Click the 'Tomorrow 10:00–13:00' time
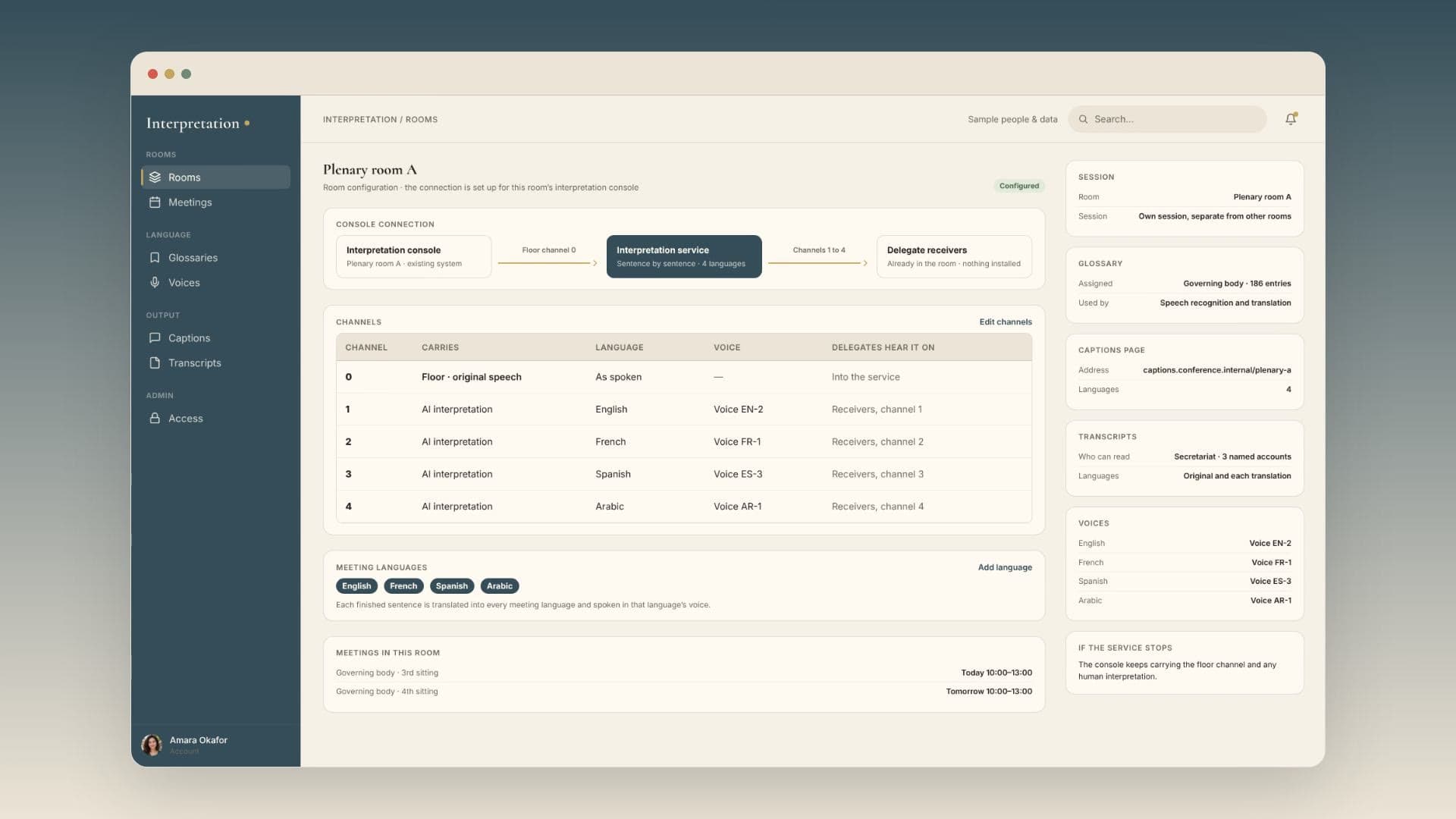This screenshot has width=1456, height=819. [x=989, y=692]
